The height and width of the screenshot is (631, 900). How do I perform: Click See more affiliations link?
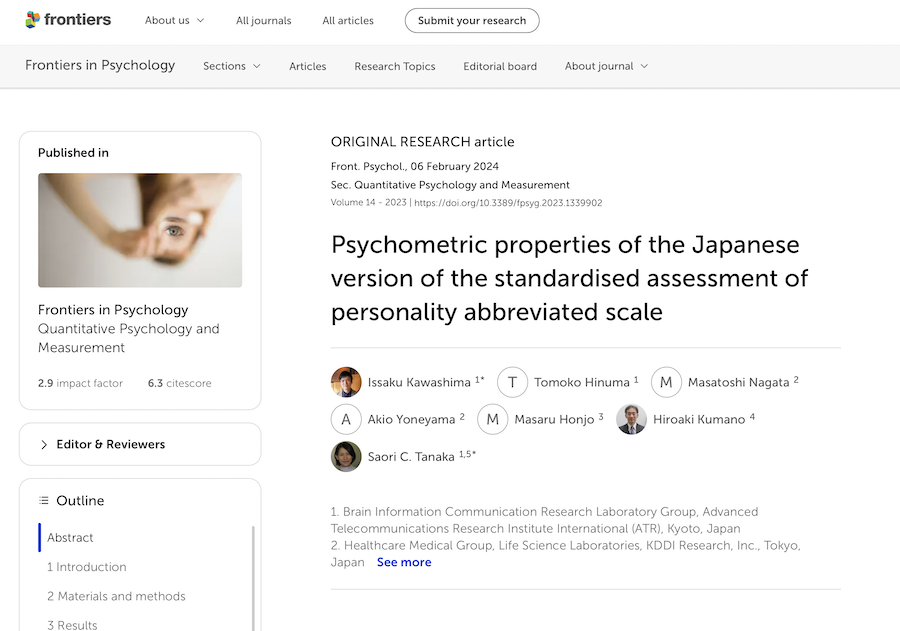tap(404, 562)
